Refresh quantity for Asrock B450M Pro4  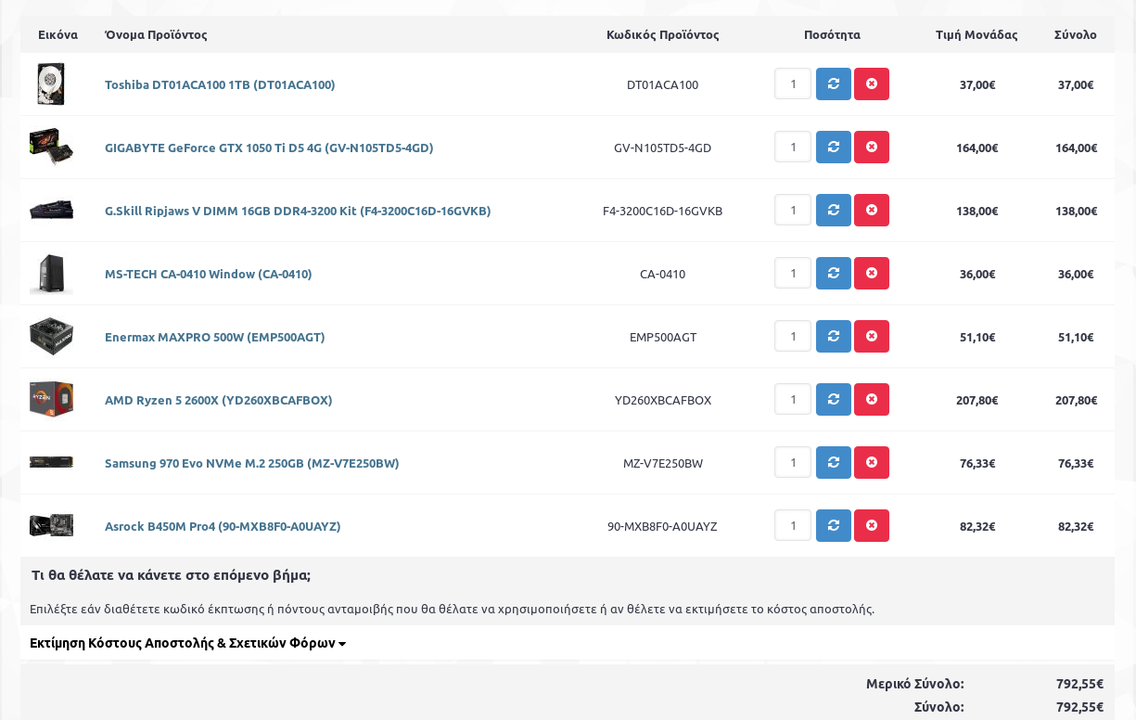tap(833, 525)
